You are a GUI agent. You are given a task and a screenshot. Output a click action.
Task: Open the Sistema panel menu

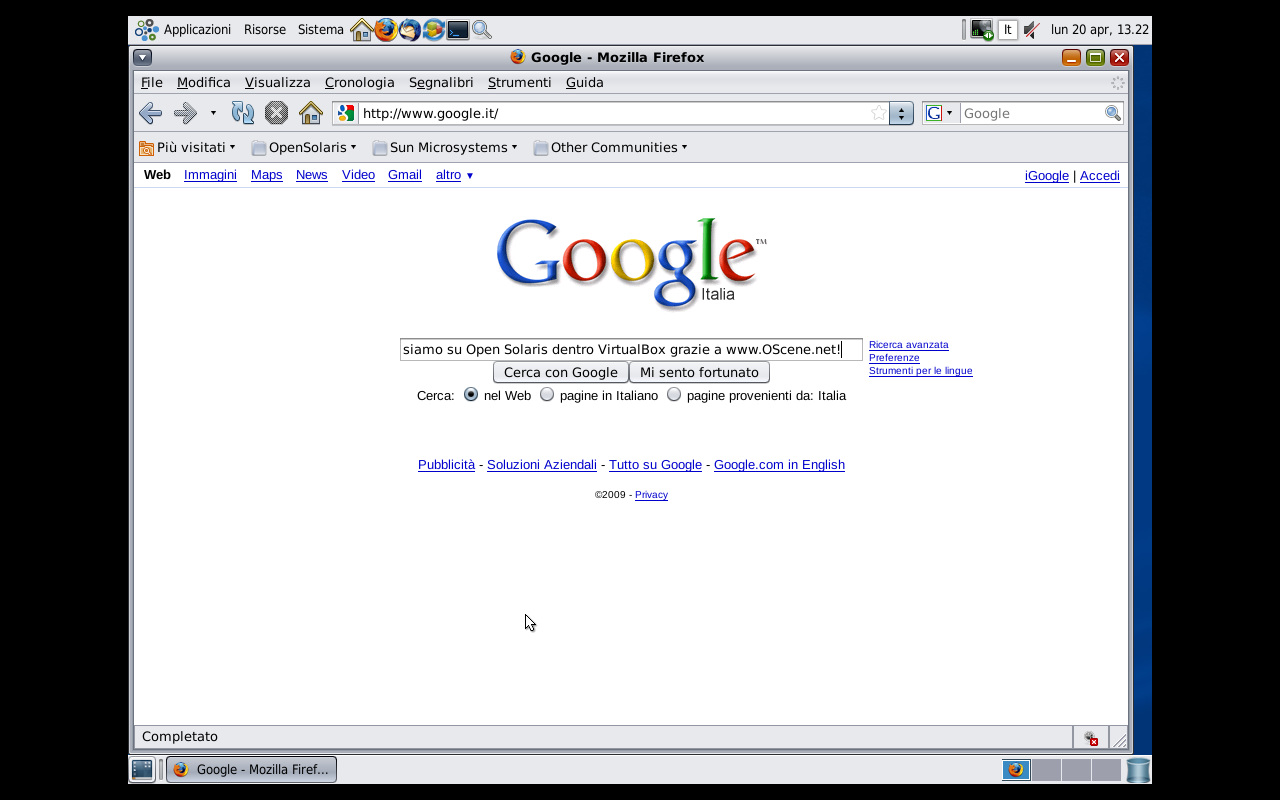point(321,30)
